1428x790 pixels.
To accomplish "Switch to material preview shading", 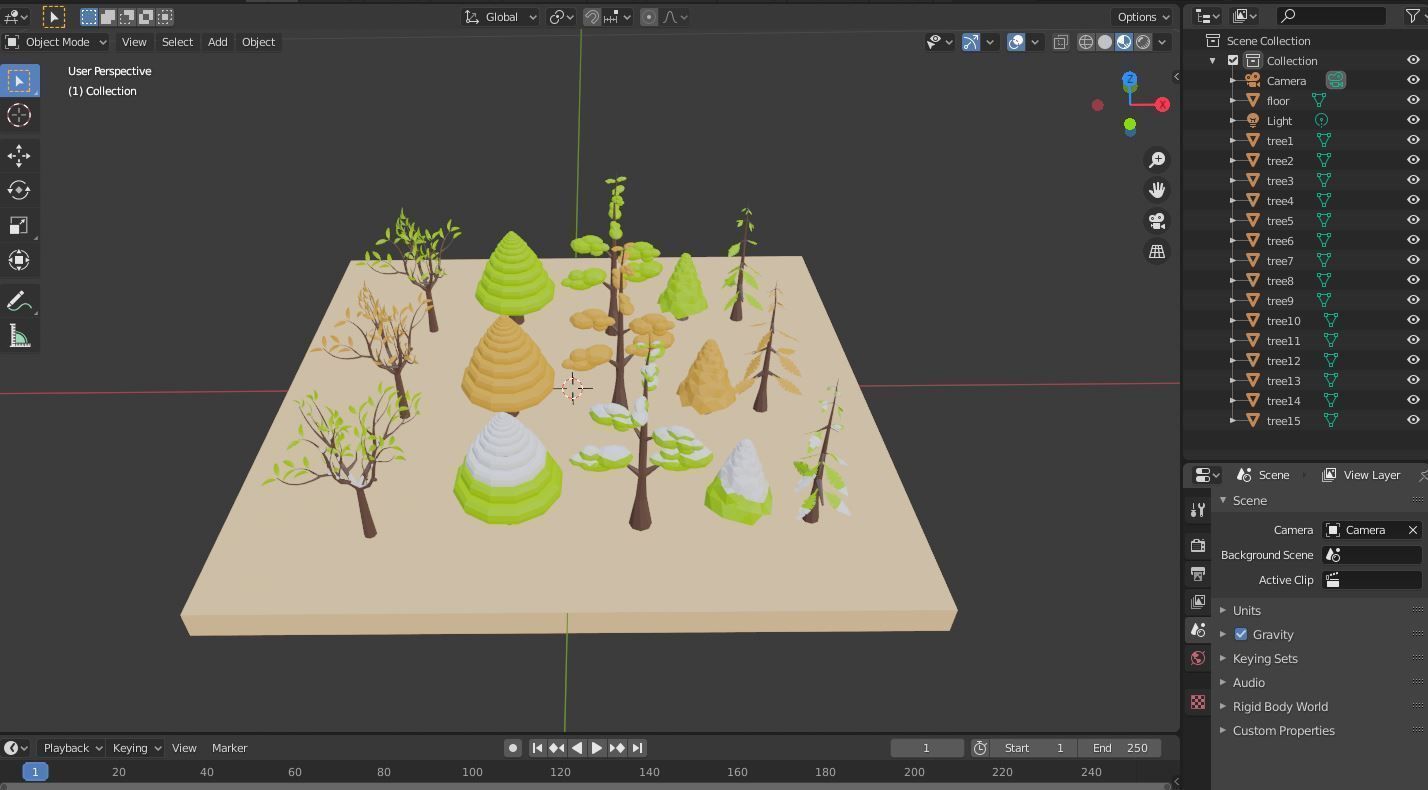I will [x=1123, y=42].
